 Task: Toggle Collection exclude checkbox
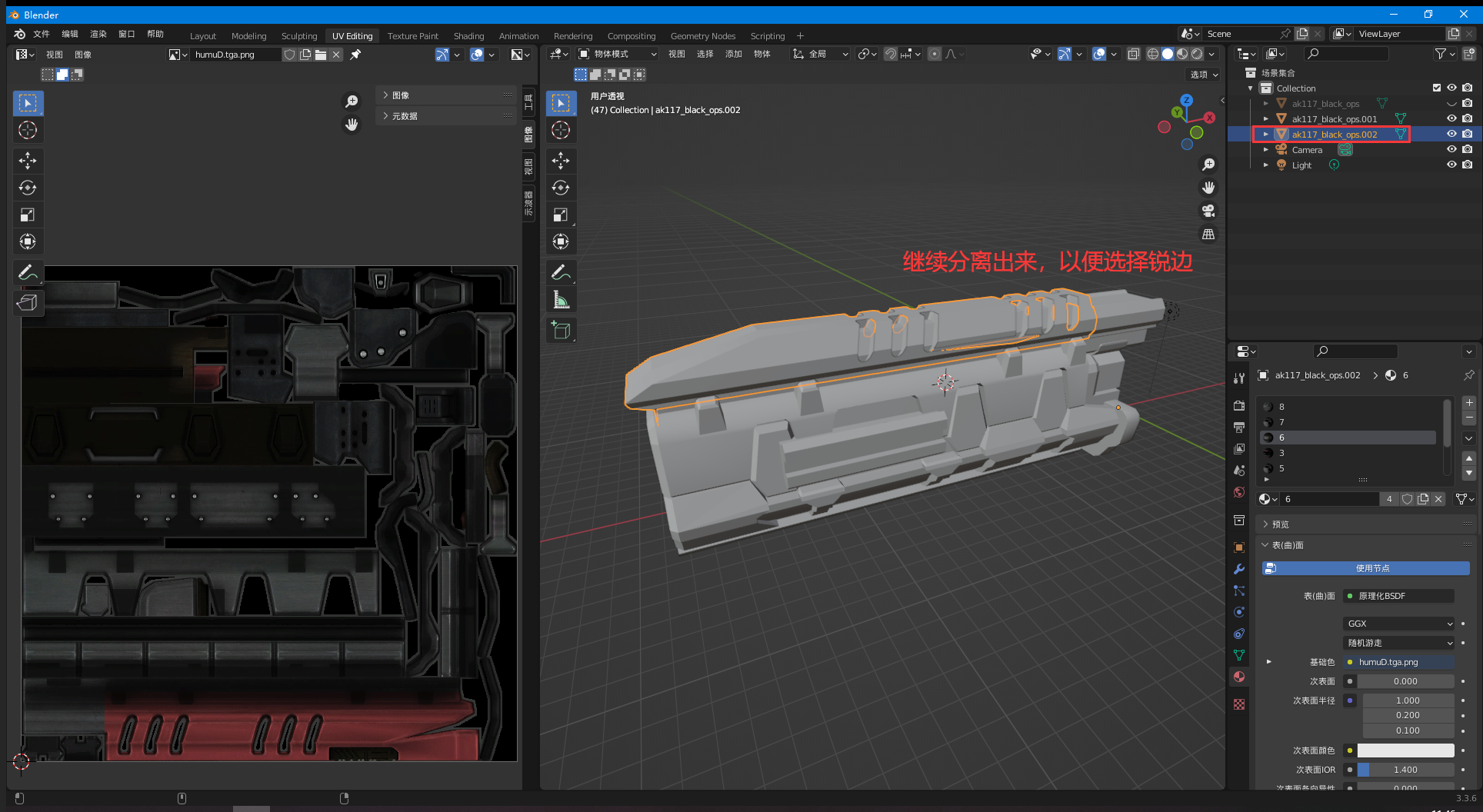click(1436, 88)
